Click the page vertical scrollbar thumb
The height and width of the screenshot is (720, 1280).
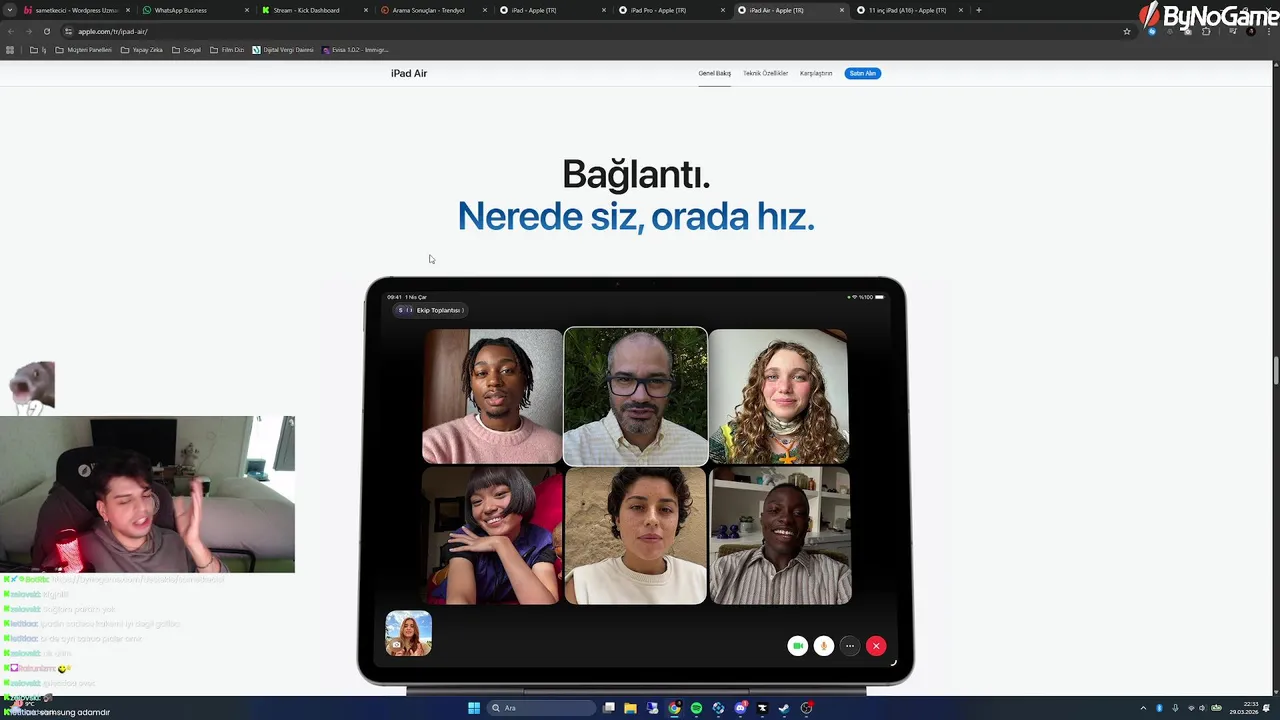coord(1276,369)
